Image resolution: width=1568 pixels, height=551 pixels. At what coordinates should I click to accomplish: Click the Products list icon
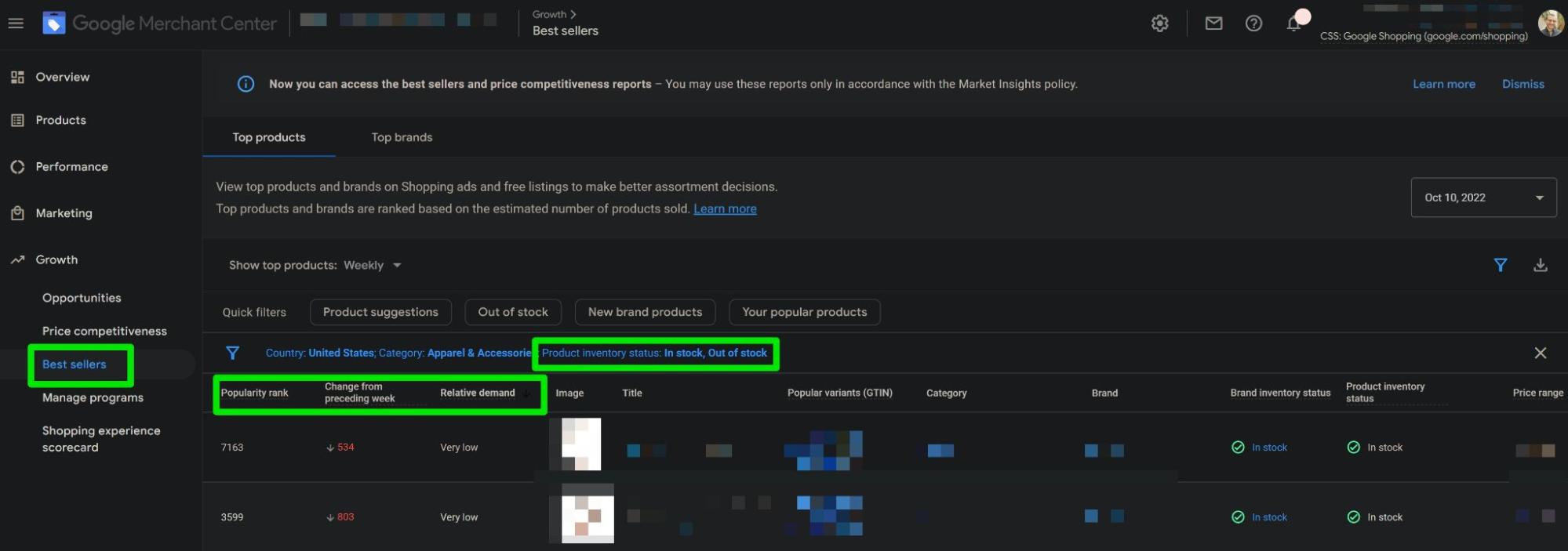17,120
